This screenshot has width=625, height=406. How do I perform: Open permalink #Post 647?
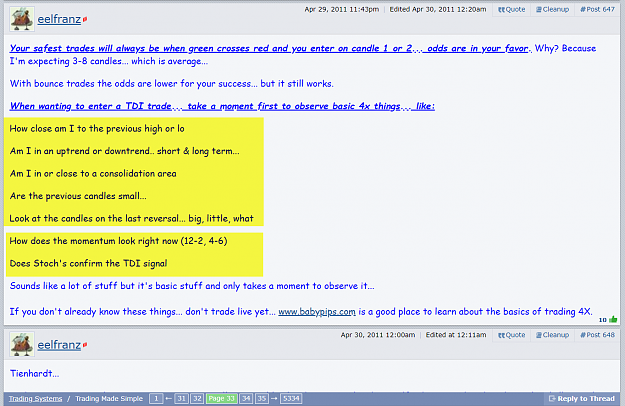pyautogui.click(x=597, y=10)
